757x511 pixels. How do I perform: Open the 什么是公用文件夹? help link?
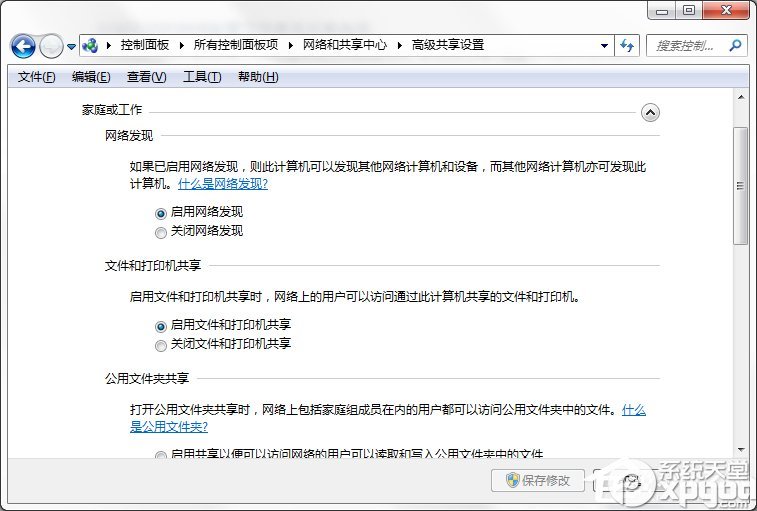click(x=168, y=426)
